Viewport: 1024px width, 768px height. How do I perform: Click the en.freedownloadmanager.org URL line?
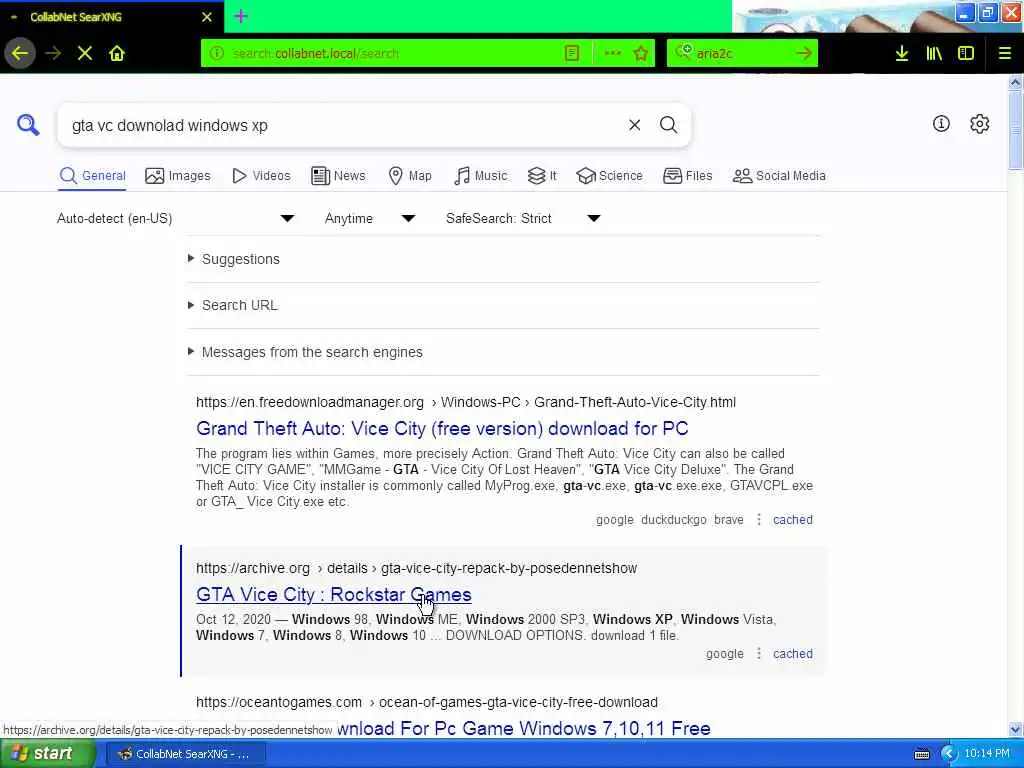click(x=466, y=402)
